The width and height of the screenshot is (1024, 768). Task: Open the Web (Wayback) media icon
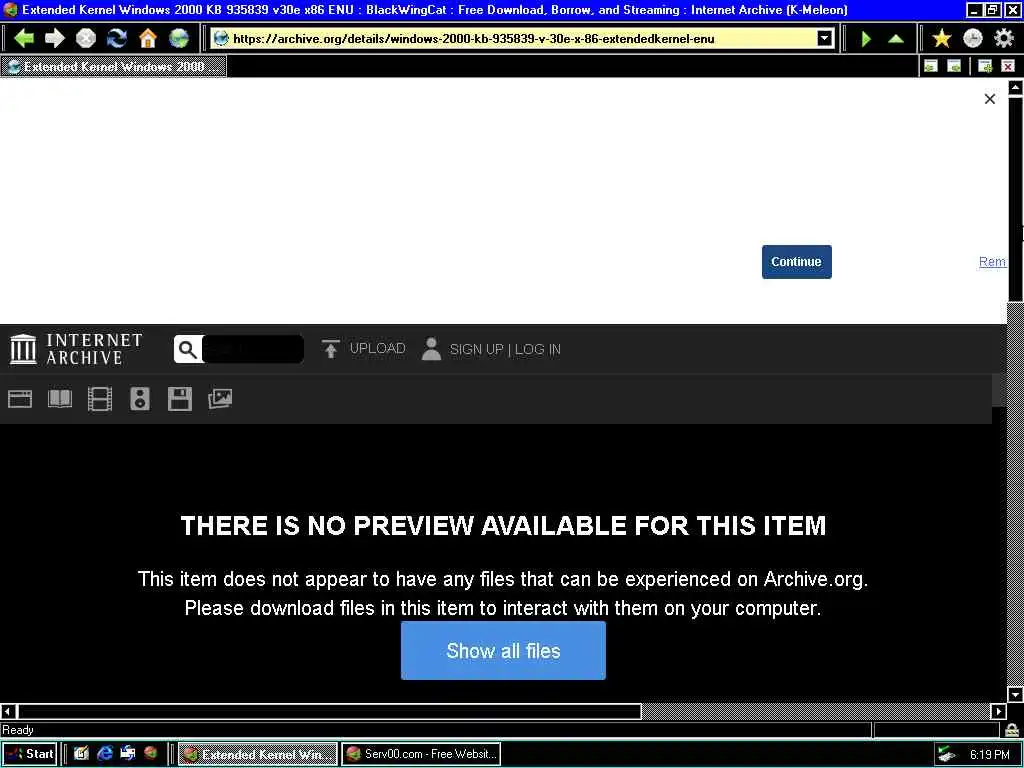pyautogui.click(x=20, y=398)
